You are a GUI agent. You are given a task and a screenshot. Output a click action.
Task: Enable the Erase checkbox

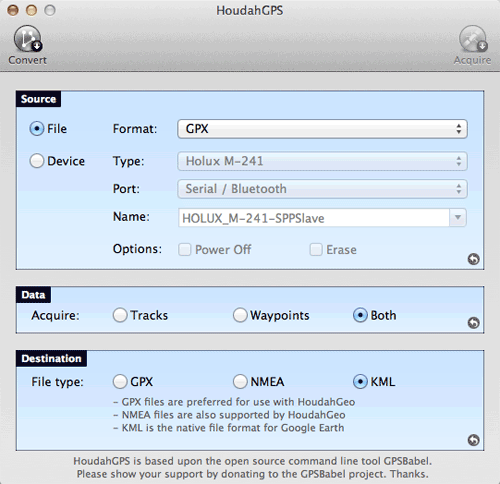point(316,249)
